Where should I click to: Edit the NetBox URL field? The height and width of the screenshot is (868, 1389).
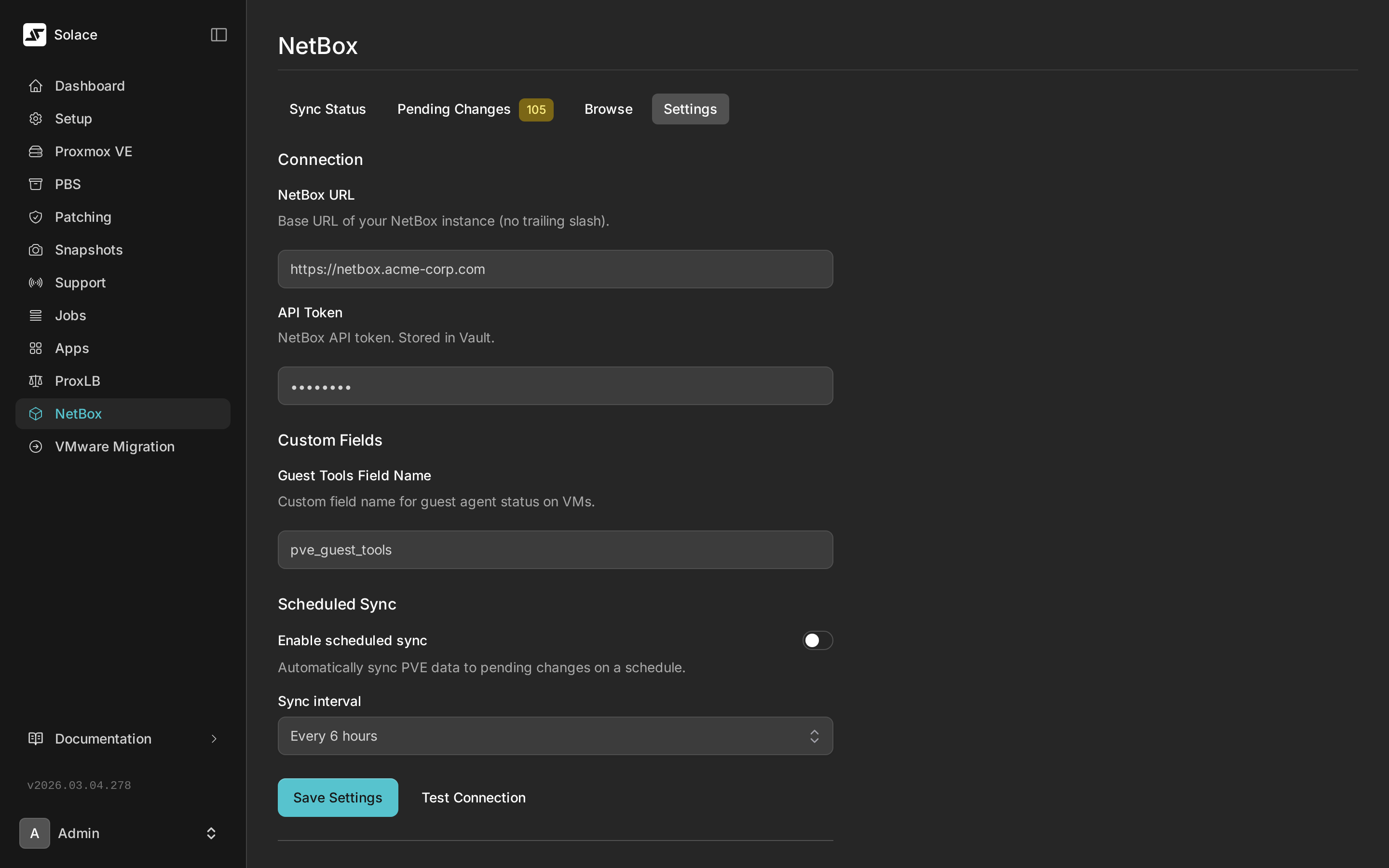pos(555,269)
